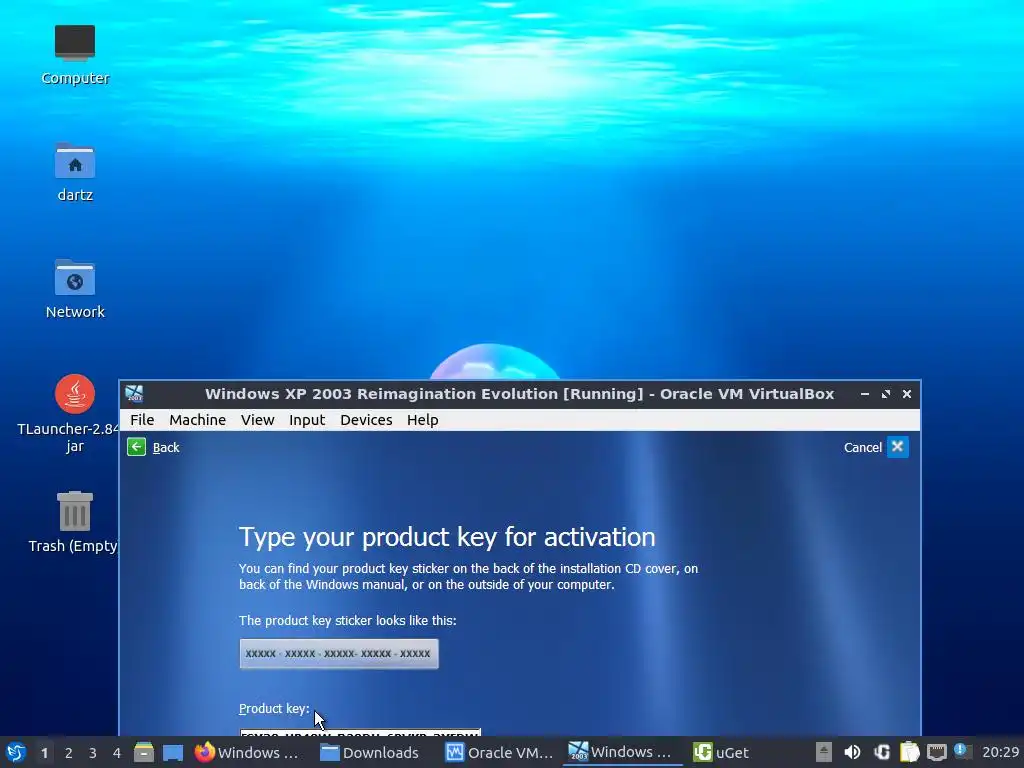Open the Lubuntu start menu icon
Screen dimensions: 1024x768
coord(16,752)
